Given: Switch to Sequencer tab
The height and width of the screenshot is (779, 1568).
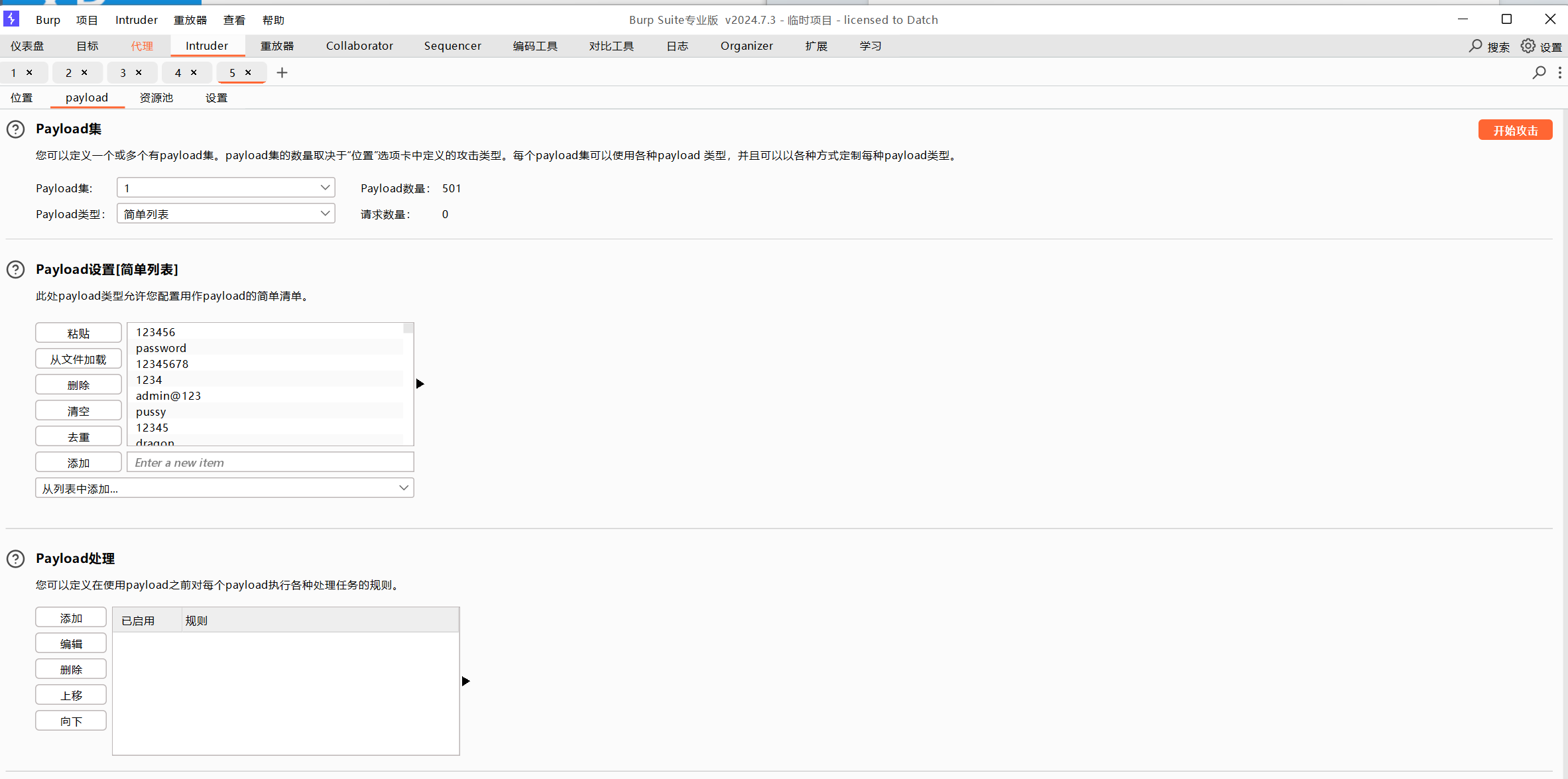Looking at the screenshot, I should click(453, 46).
